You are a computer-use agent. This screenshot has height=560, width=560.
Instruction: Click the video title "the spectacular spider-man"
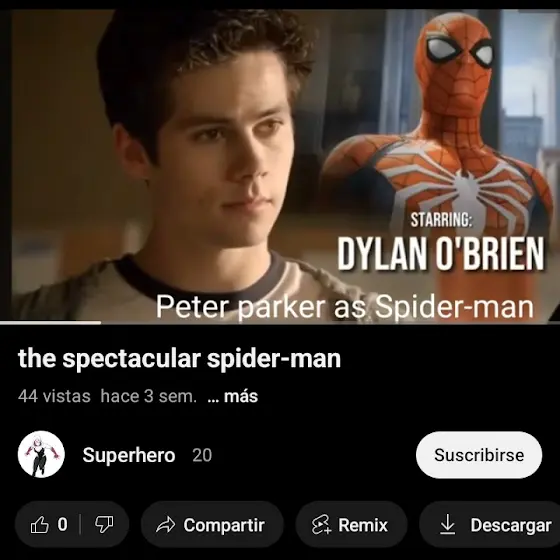pos(179,359)
